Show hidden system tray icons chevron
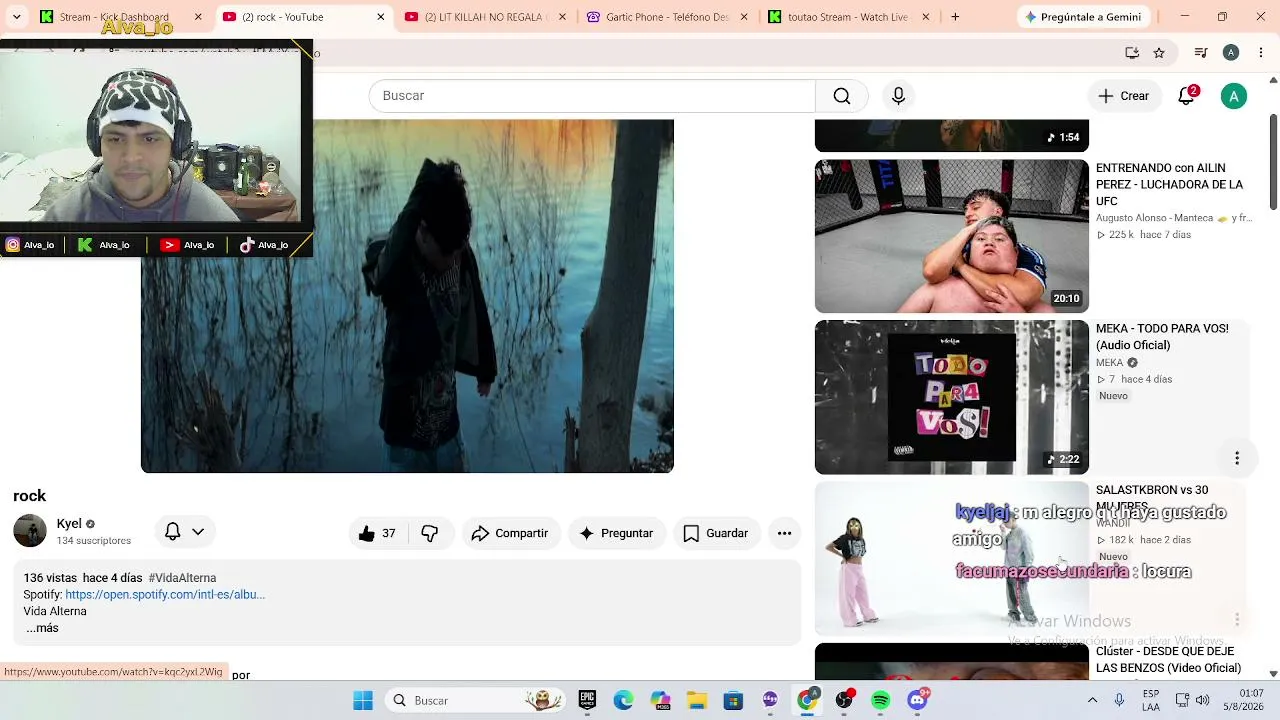 (x=1092, y=701)
